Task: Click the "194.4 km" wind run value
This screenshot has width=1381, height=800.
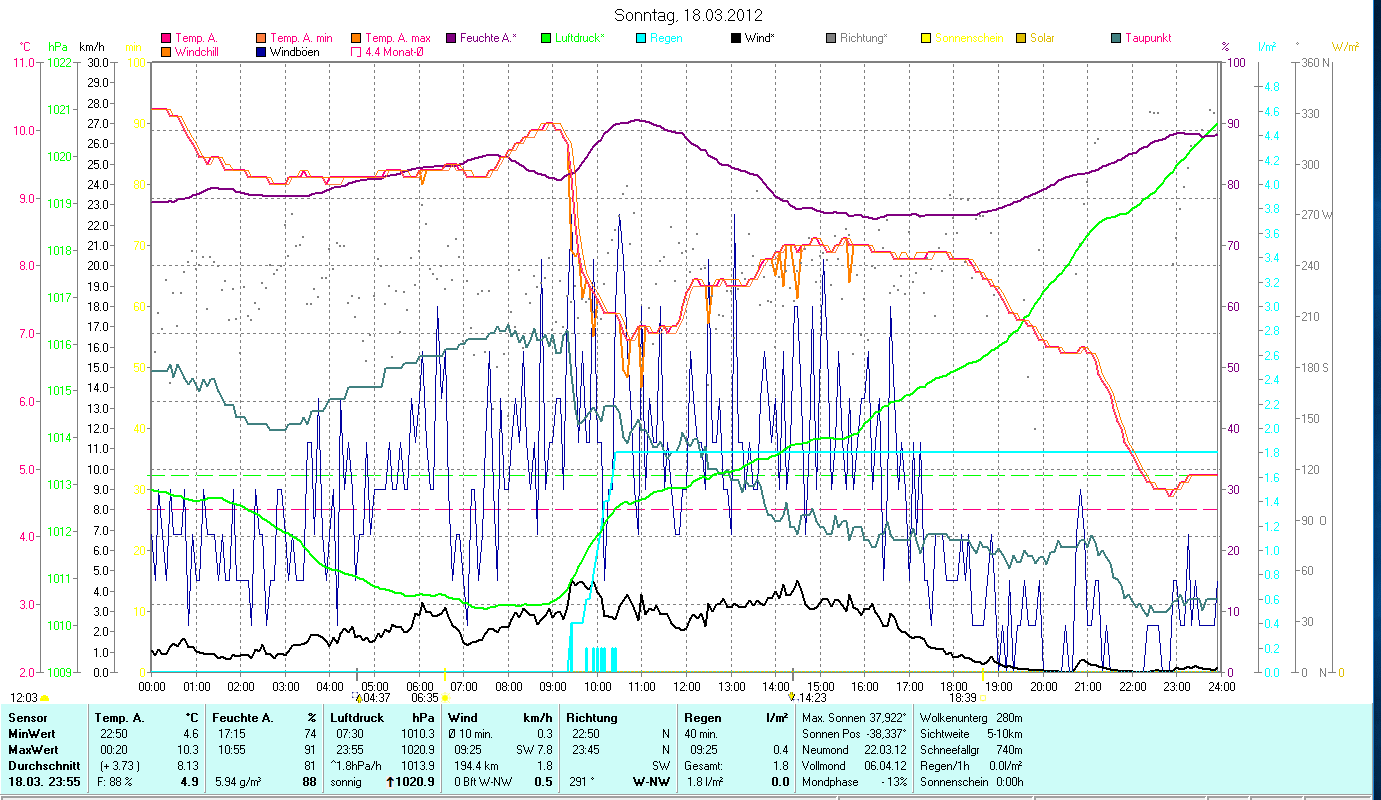Action: [x=476, y=766]
